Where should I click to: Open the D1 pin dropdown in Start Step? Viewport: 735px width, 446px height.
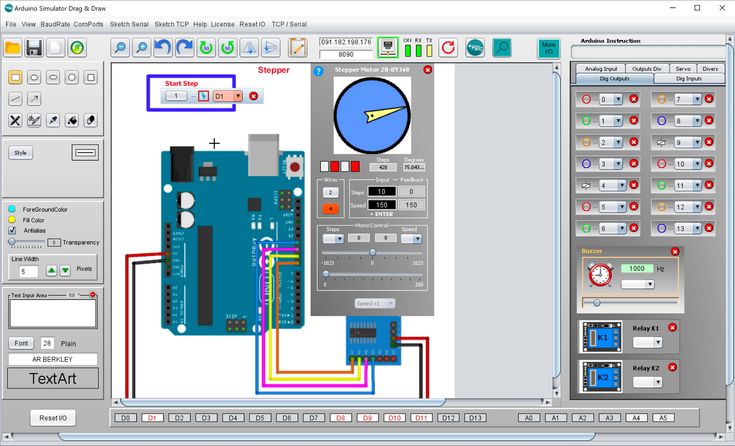click(238, 96)
